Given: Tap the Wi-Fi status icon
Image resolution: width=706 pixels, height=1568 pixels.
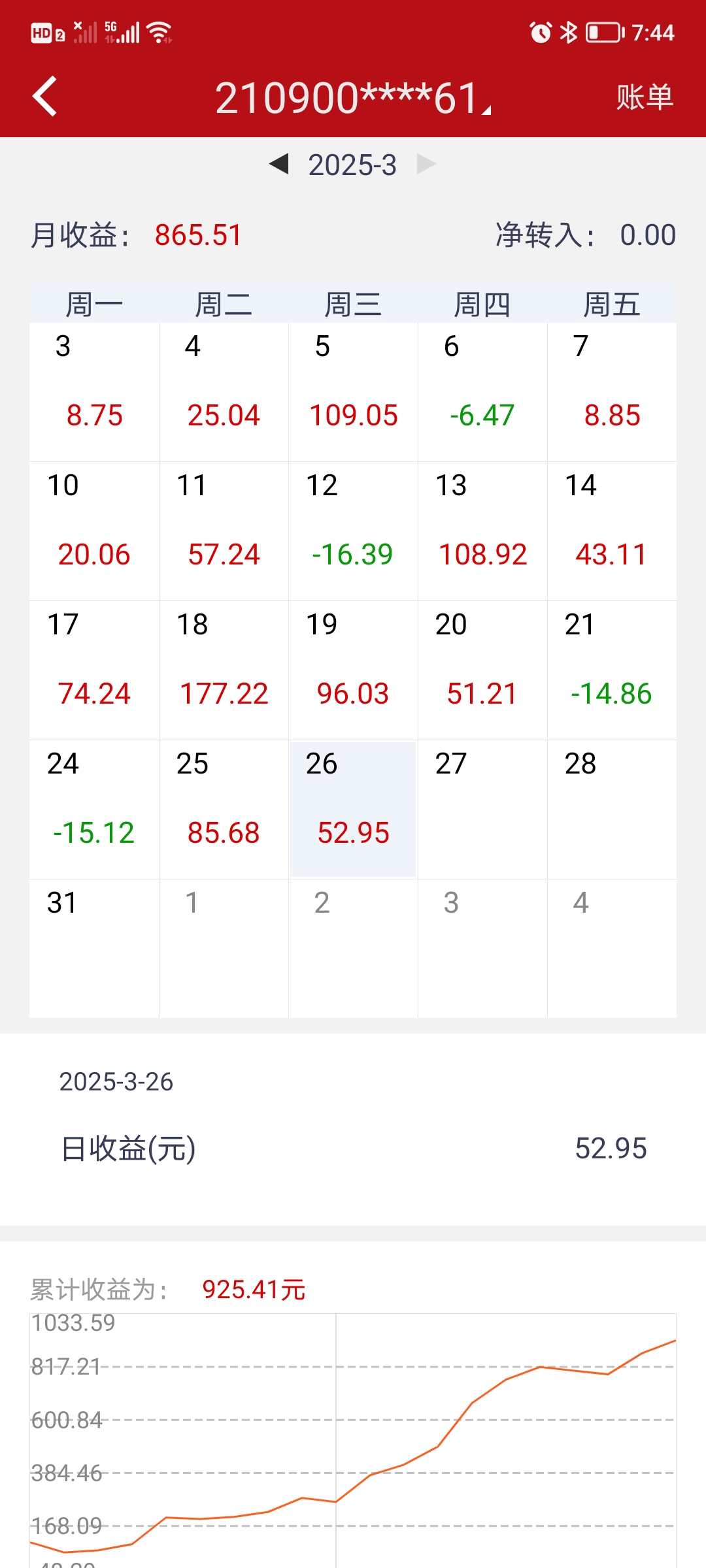Looking at the screenshot, I should point(160,32).
